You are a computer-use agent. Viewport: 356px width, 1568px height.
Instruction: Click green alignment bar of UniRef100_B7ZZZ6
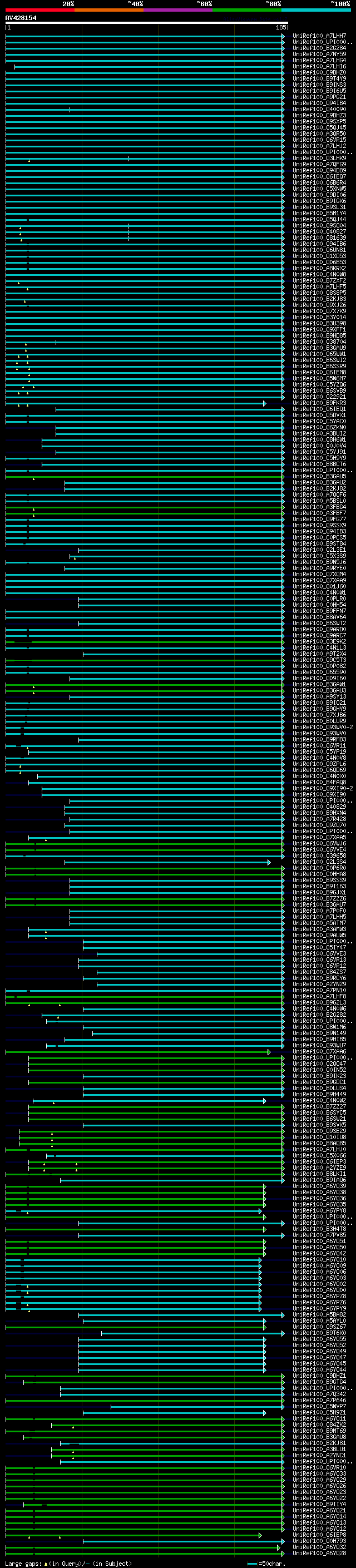tap(145, 898)
